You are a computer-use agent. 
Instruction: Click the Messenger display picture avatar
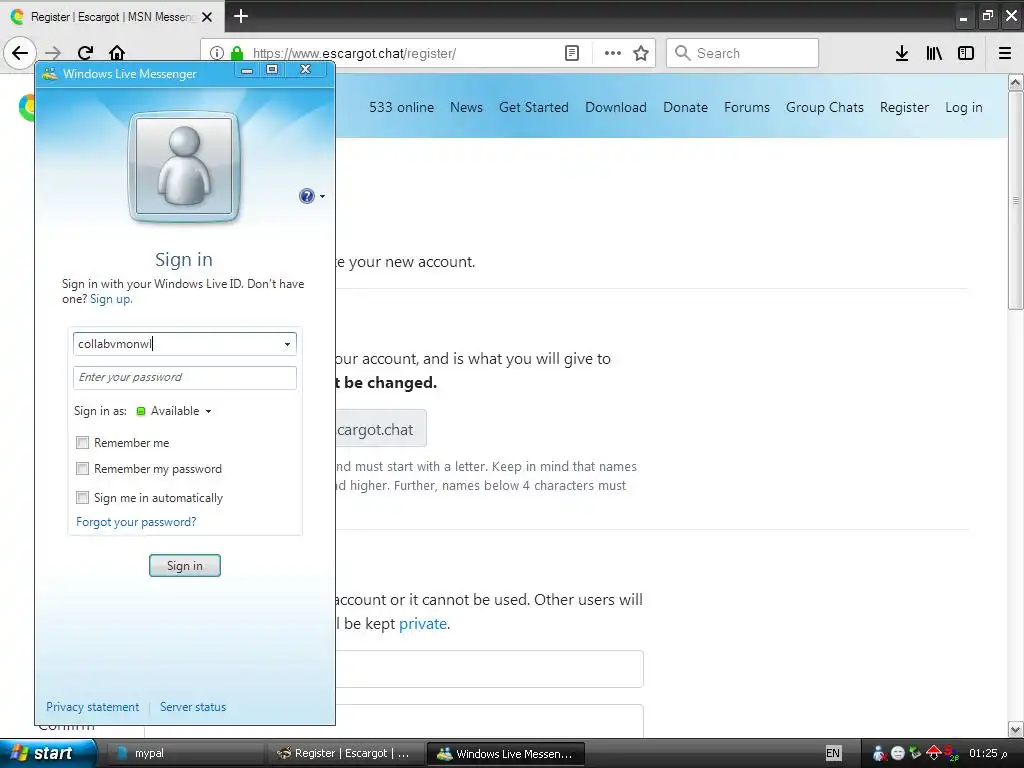(184, 166)
